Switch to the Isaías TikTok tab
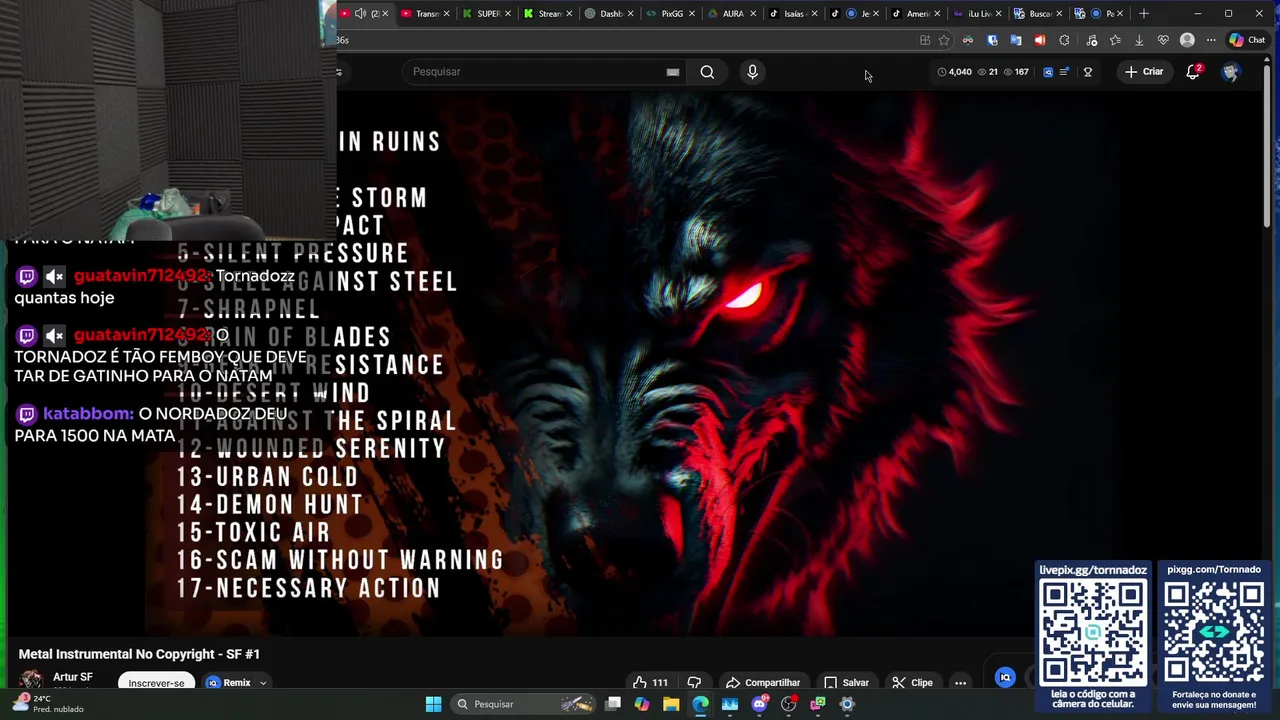This screenshot has width=1280, height=720. point(794,14)
